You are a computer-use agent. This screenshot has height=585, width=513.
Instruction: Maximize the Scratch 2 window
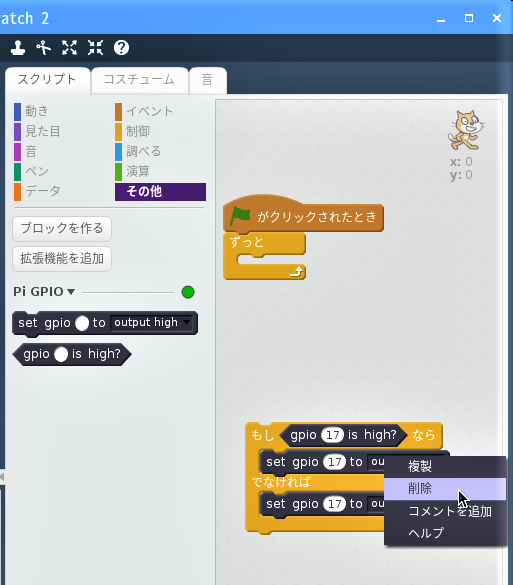pyautogui.click(x=469, y=18)
